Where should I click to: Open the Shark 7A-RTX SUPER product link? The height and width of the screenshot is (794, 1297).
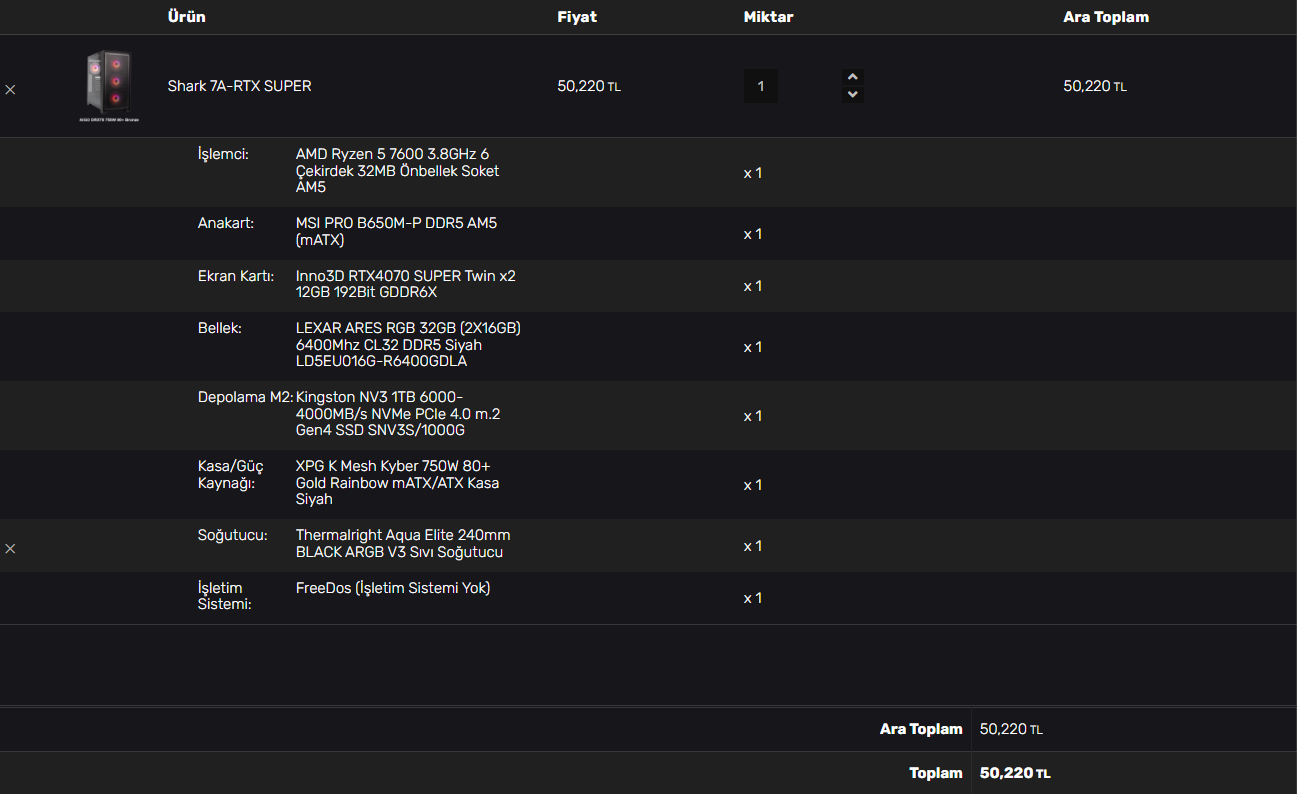coord(239,86)
